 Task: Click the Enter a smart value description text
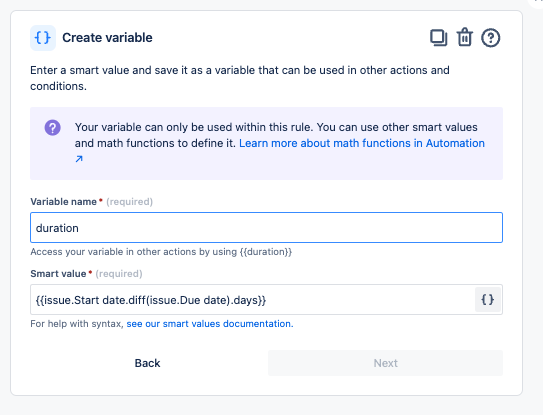(240, 78)
